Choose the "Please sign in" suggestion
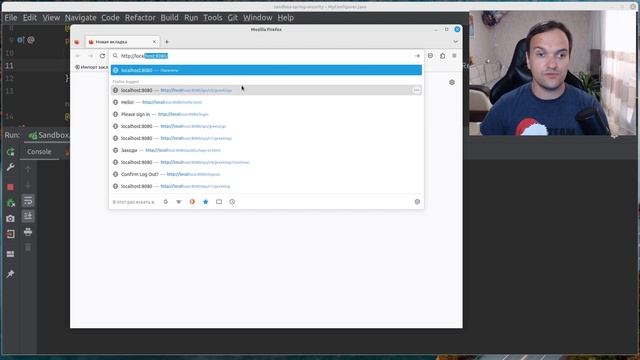Image resolution: width=640 pixels, height=360 pixels. 266,114
